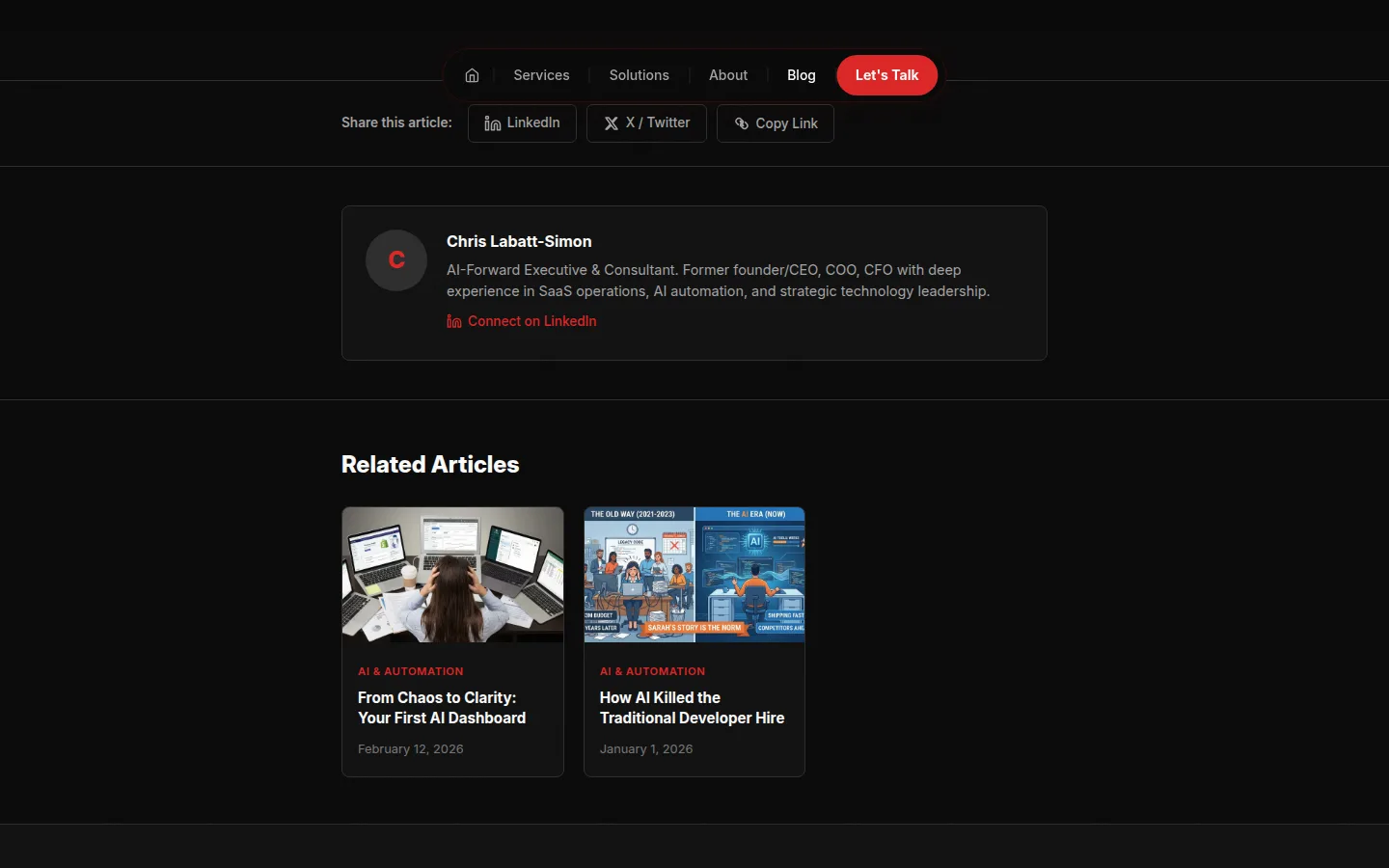Open the Services menu
1389x868 pixels.
(541, 75)
